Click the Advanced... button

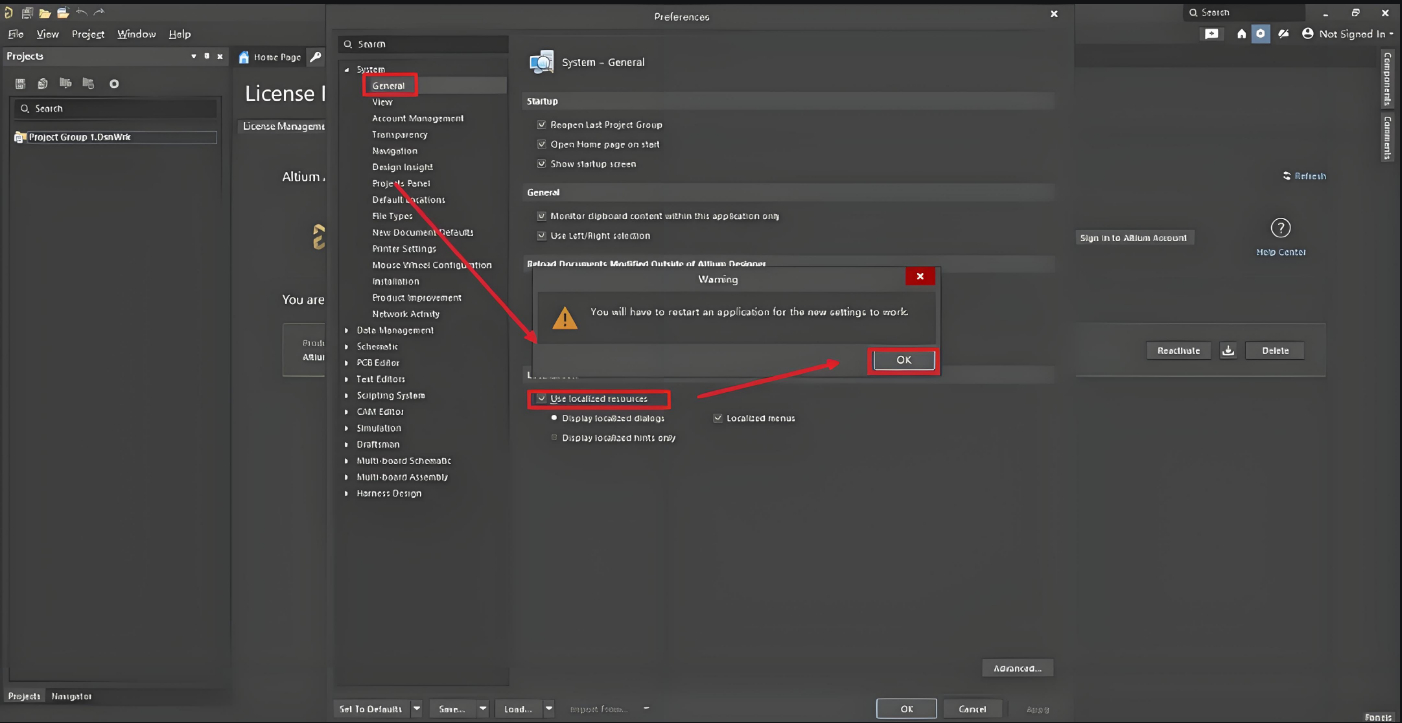point(1017,668)
